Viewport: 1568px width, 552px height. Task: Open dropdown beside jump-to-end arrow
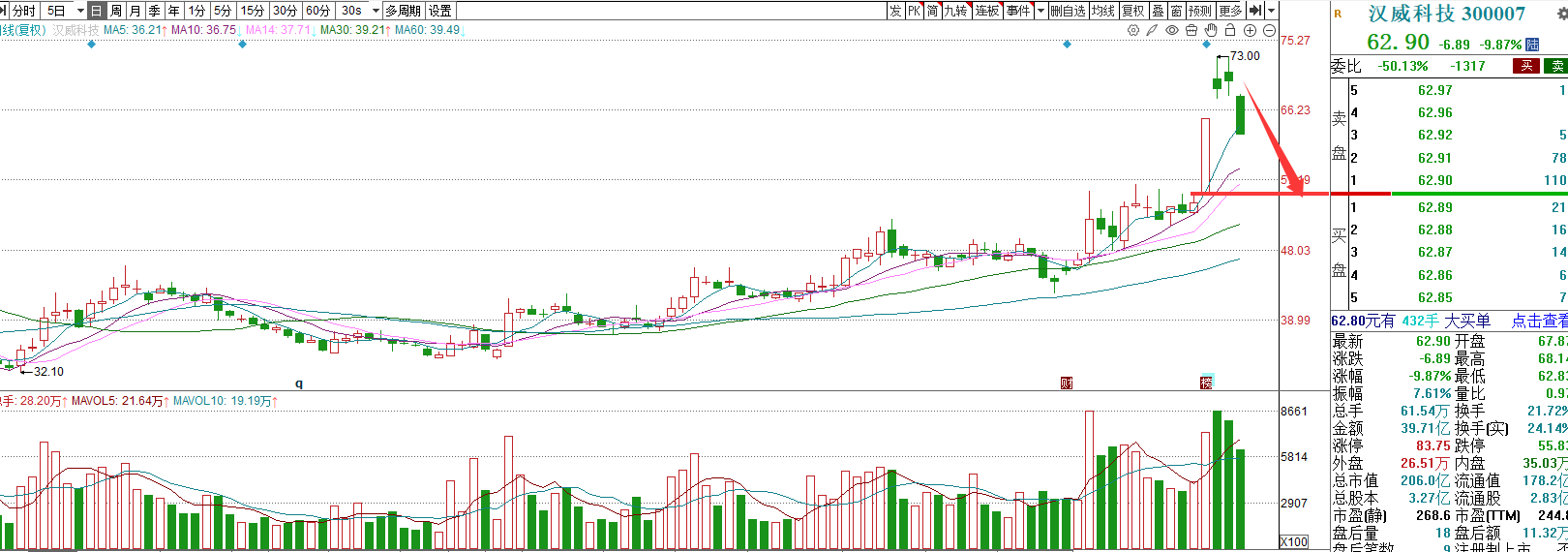pyautogui.click(x=1272, y=11)
